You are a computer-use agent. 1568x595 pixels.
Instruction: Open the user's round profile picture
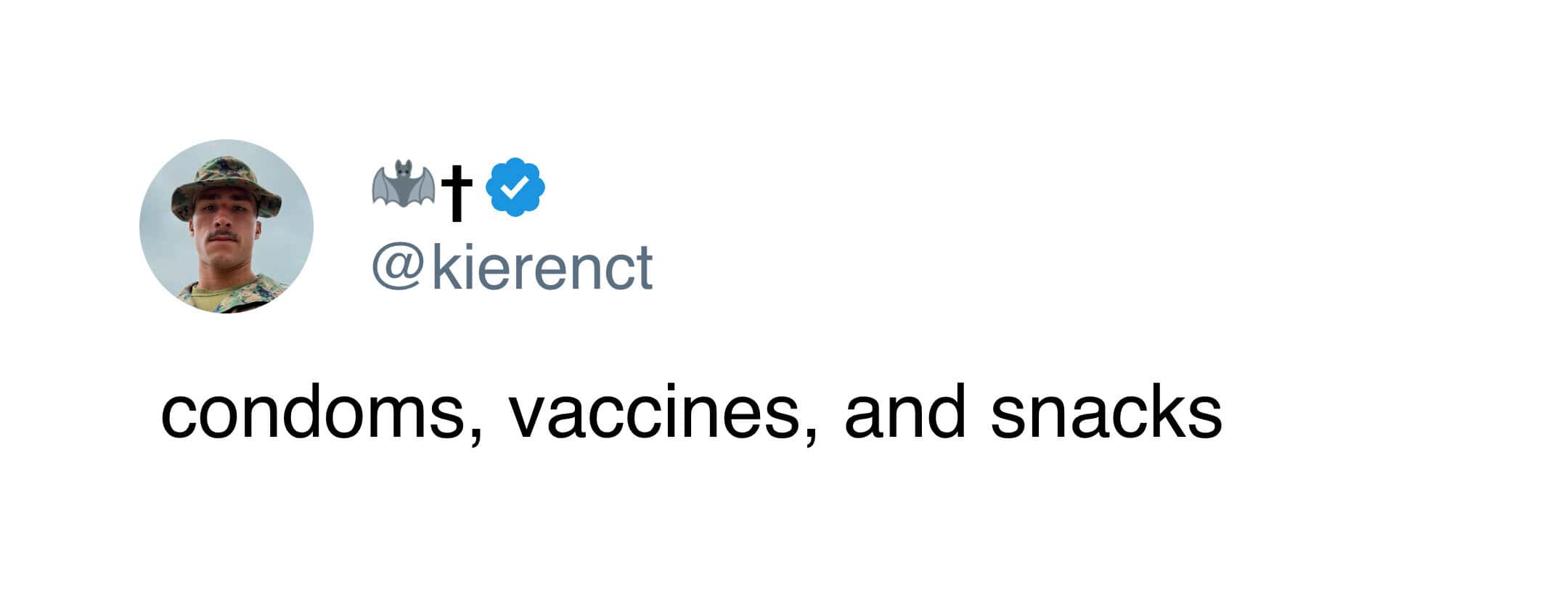tap(226, 226)
